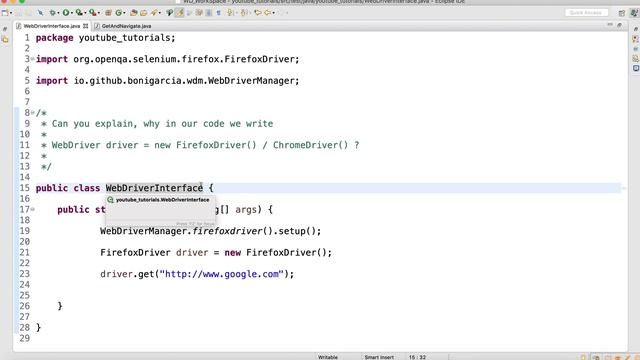Viewport: 640px width, 360px height.
Task: Click package youtube_tutorials on line 1
Action: pyautogui.click(x=105, y=38)
